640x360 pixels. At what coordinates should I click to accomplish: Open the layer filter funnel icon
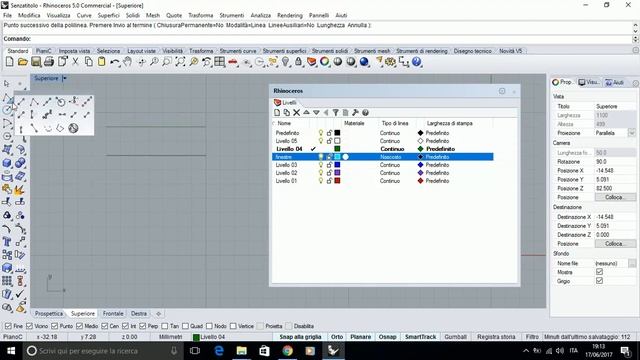pos(336,113)
